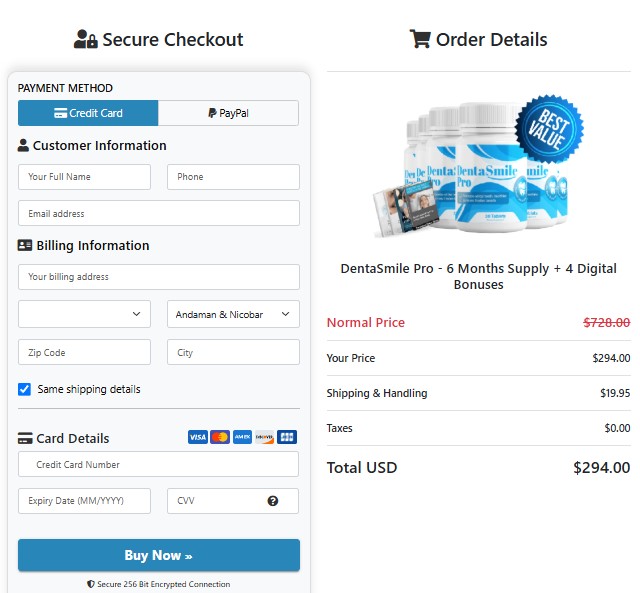Click the Best Value badge
This screenshot has width=640, height=593.
[x=549, y=129]
